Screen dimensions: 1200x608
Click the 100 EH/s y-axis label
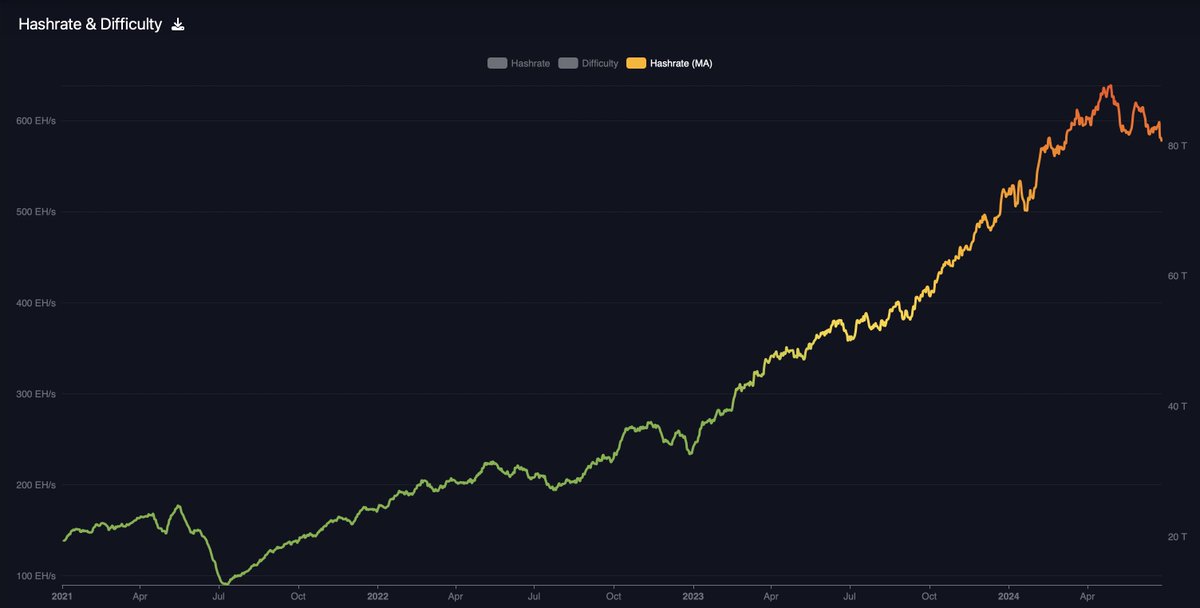coord(34,575)
